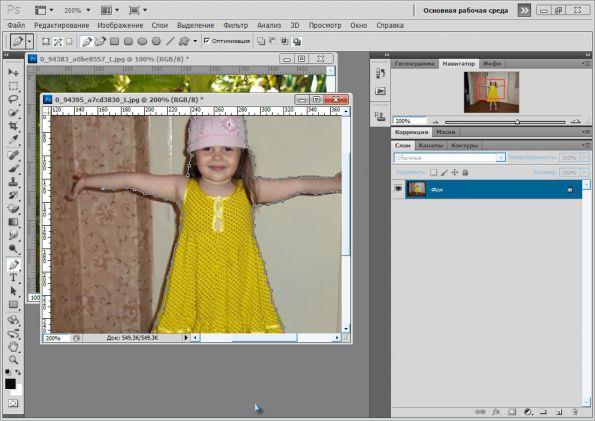Open the Pen tool preset picker arrow
This screenshot has width=595, height=421.
tap(29, 41)
